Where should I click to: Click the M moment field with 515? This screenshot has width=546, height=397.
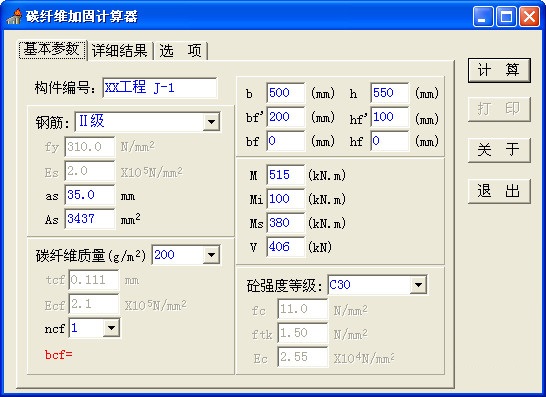point(286,175)
